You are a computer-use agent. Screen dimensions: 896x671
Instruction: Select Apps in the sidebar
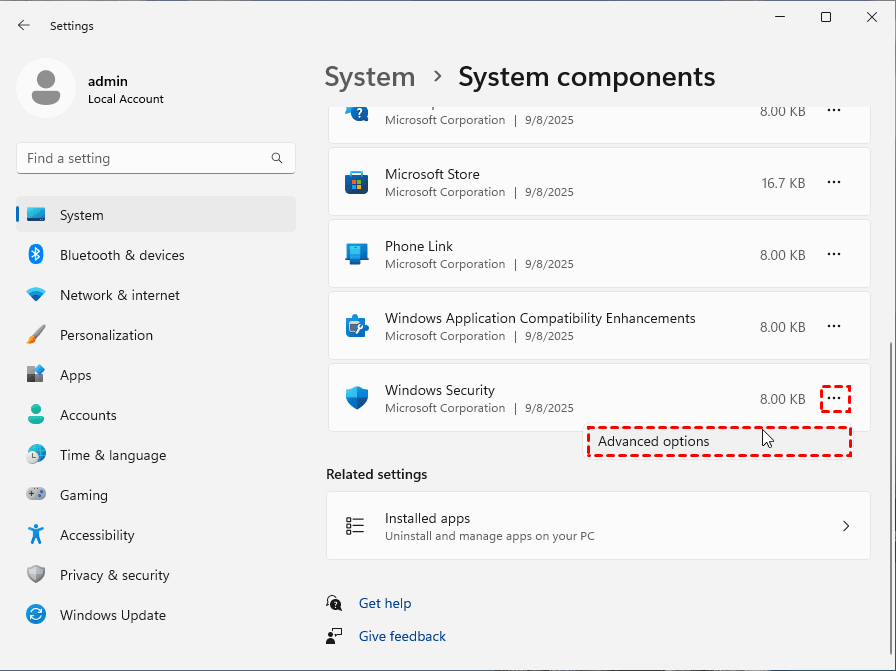point(75,375)
